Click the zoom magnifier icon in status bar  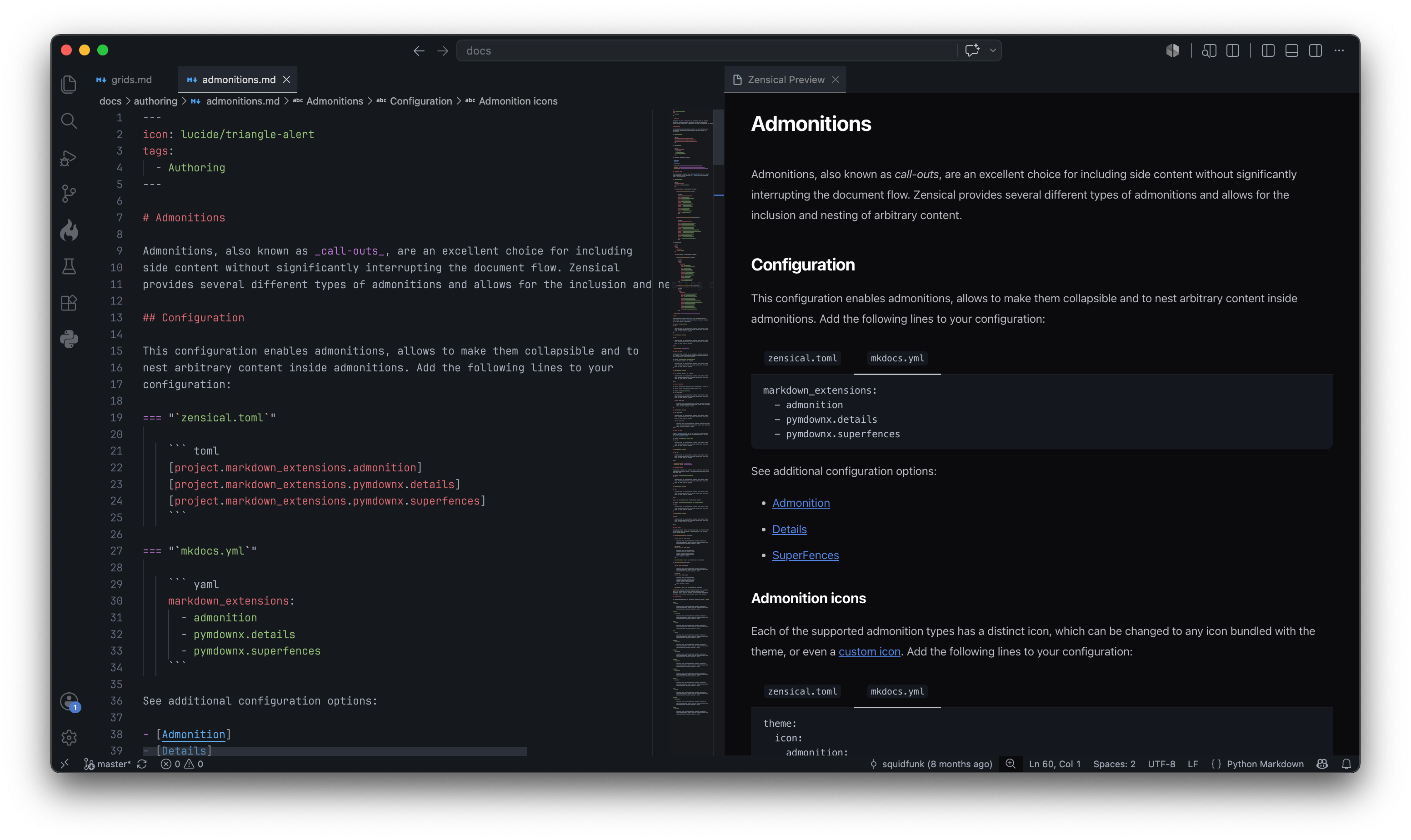(1010, 764)
